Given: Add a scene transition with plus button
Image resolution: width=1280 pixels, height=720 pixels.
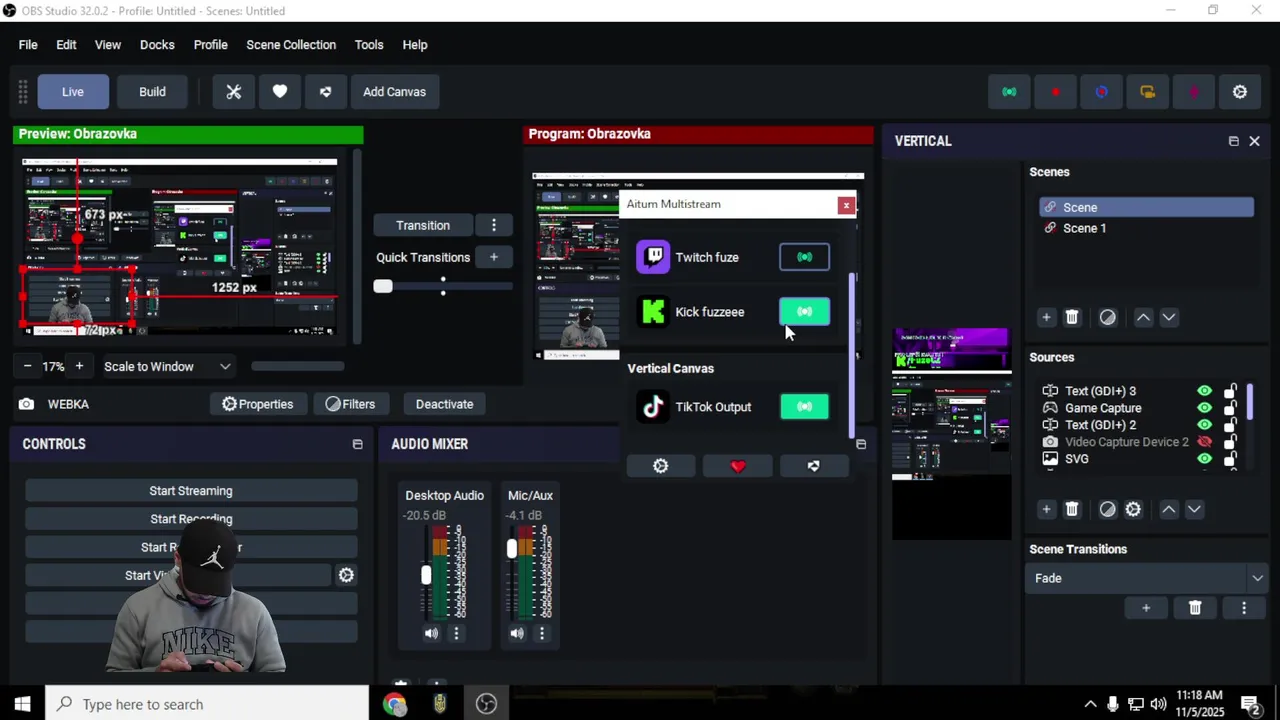Looking at the screenshot, I should (x=1146, y=608).
